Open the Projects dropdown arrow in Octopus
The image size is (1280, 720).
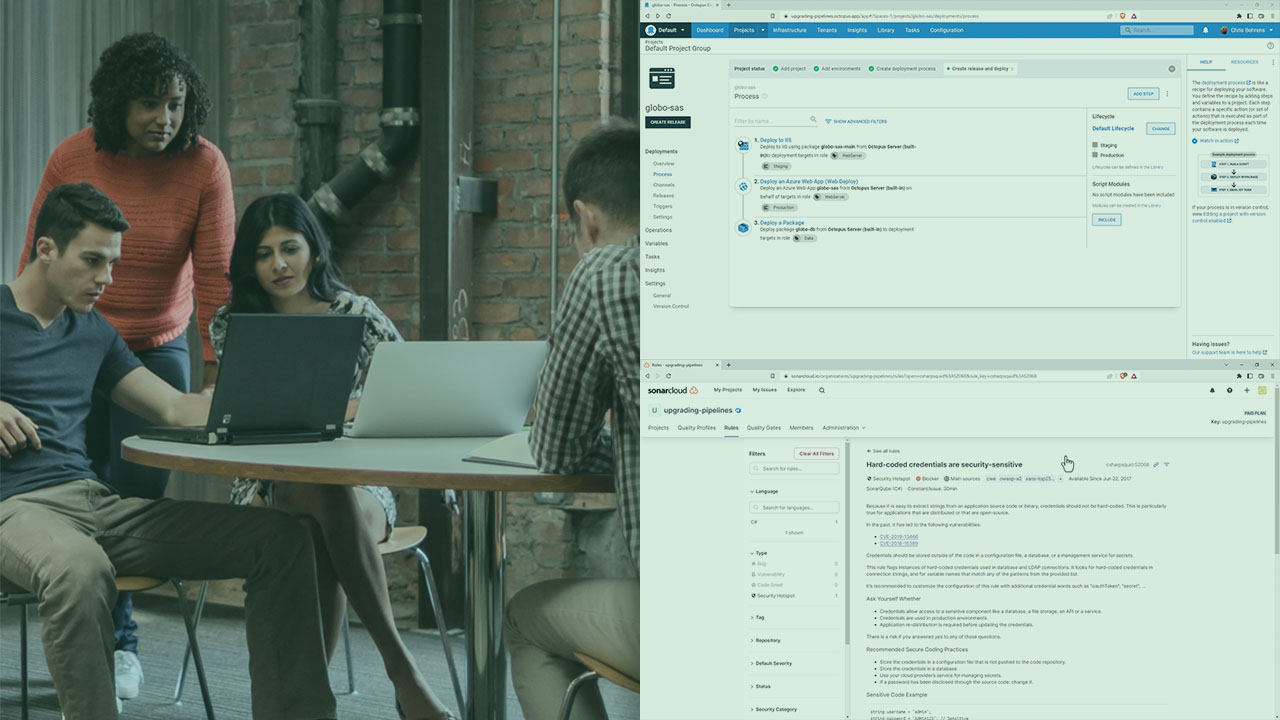pos(763,30)
